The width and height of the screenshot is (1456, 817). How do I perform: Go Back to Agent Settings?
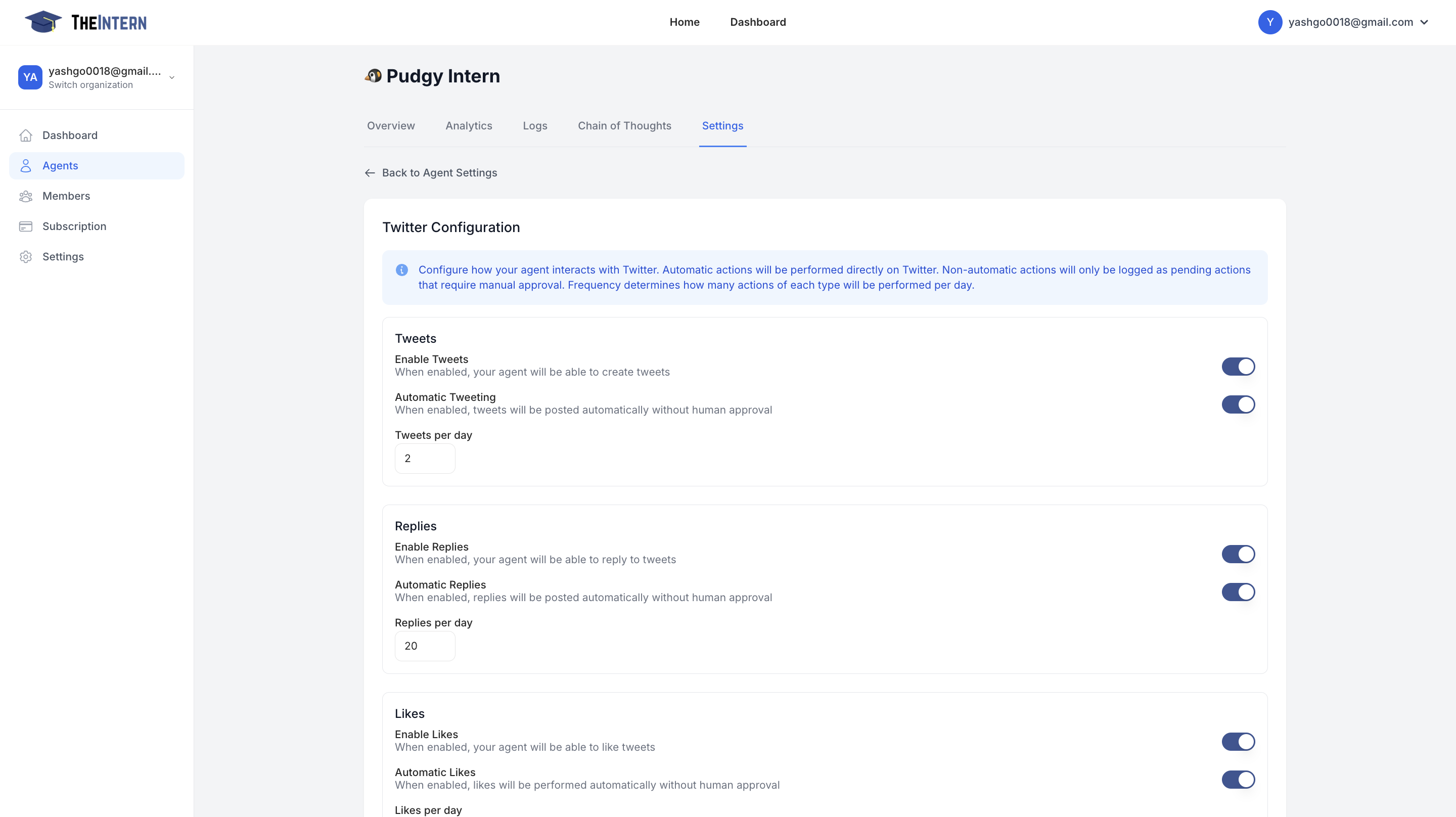click(439, 173)
